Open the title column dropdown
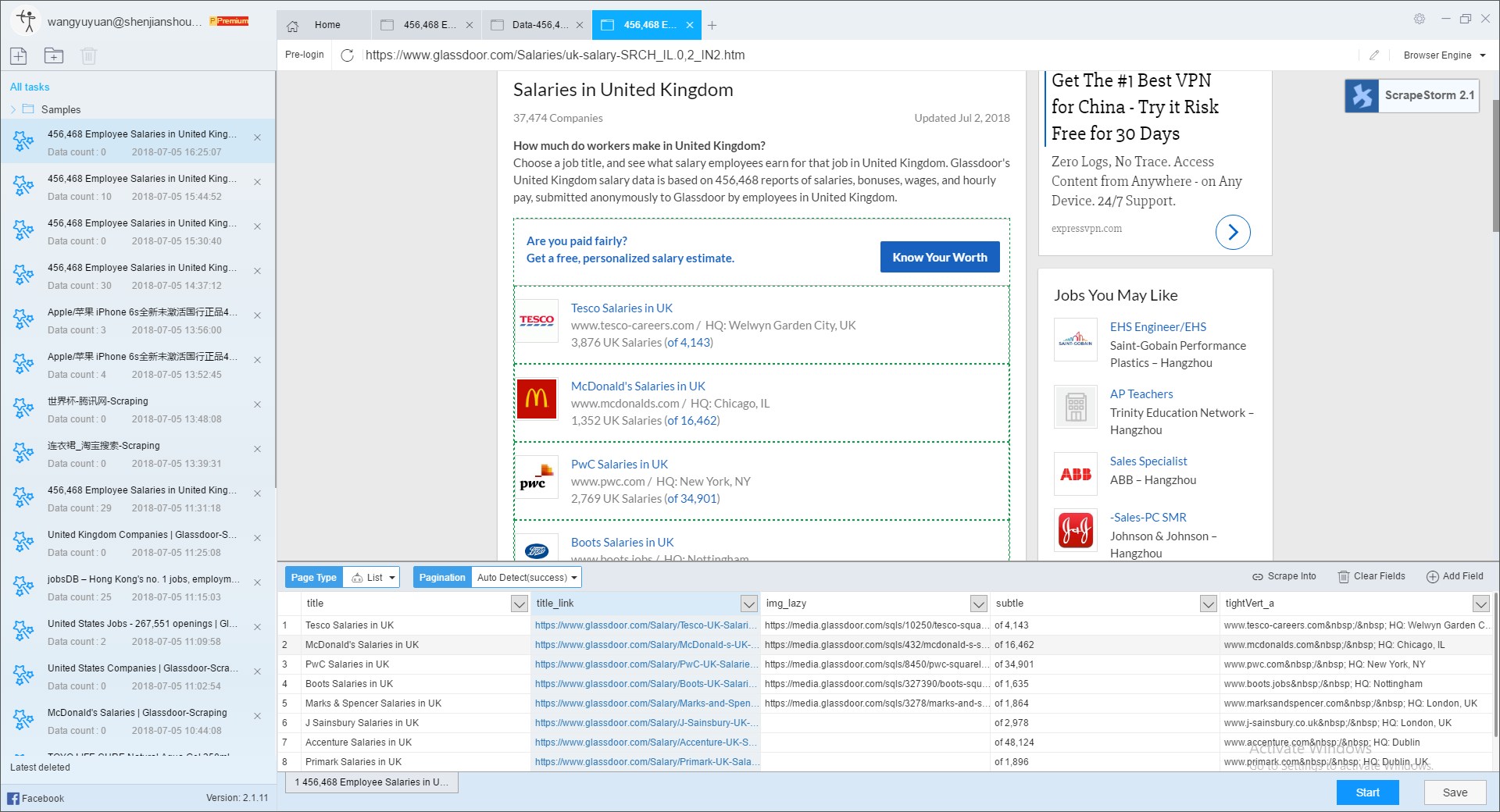This screenshot has width=1500, height=812. (x=519, y=604)
